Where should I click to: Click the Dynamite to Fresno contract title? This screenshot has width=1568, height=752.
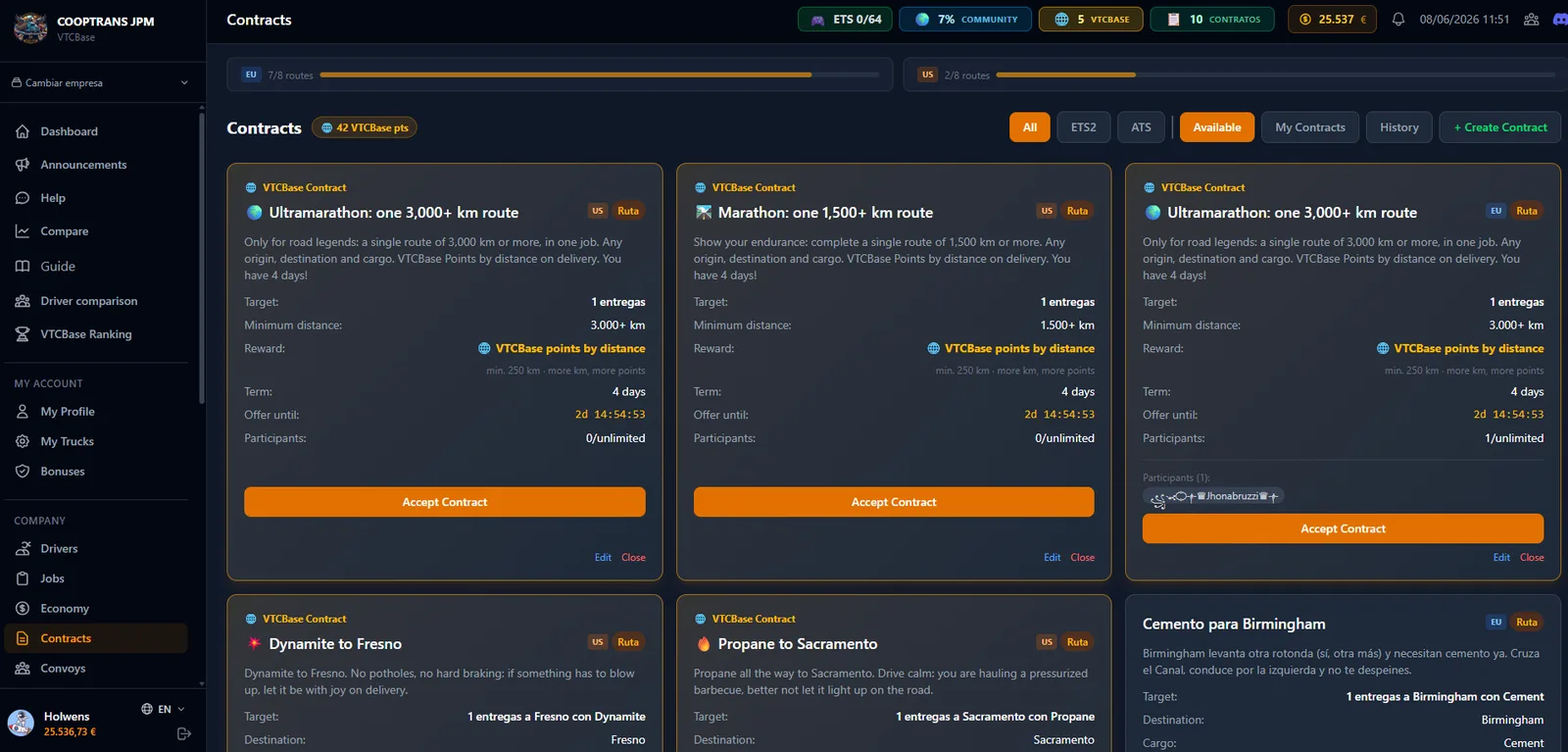335,644
